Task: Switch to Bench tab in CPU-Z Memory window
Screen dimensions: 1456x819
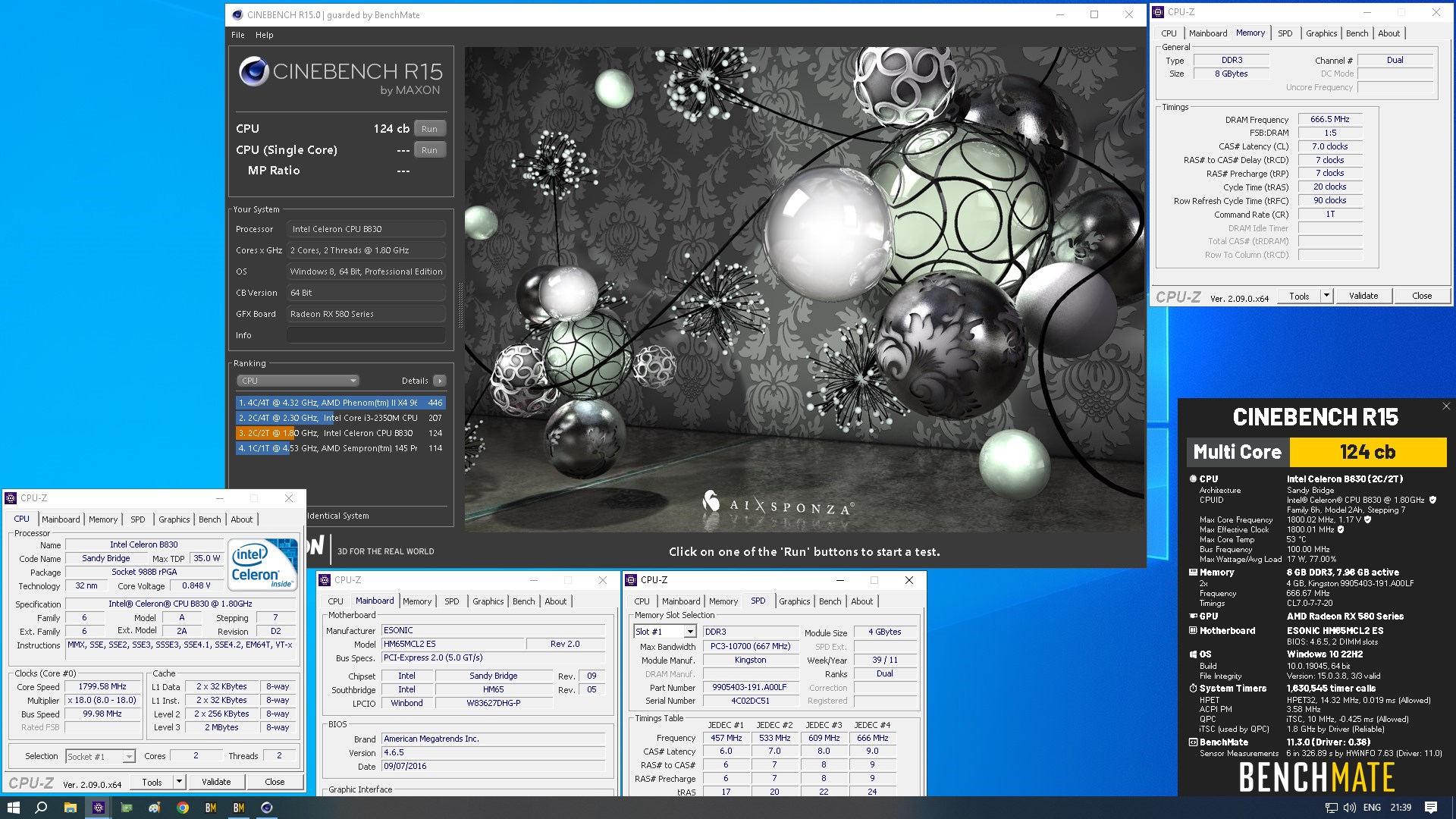Action: (1357, 33)
